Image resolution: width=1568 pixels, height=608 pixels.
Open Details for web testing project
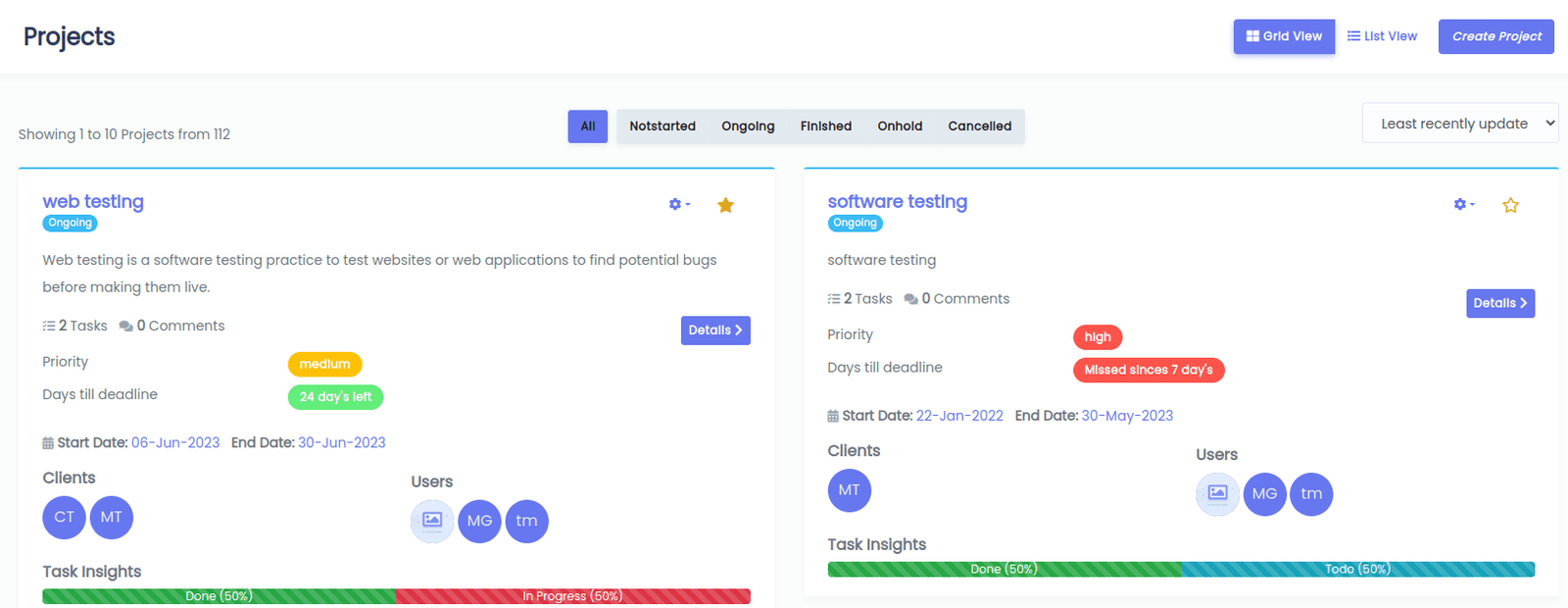coord(714,330)
